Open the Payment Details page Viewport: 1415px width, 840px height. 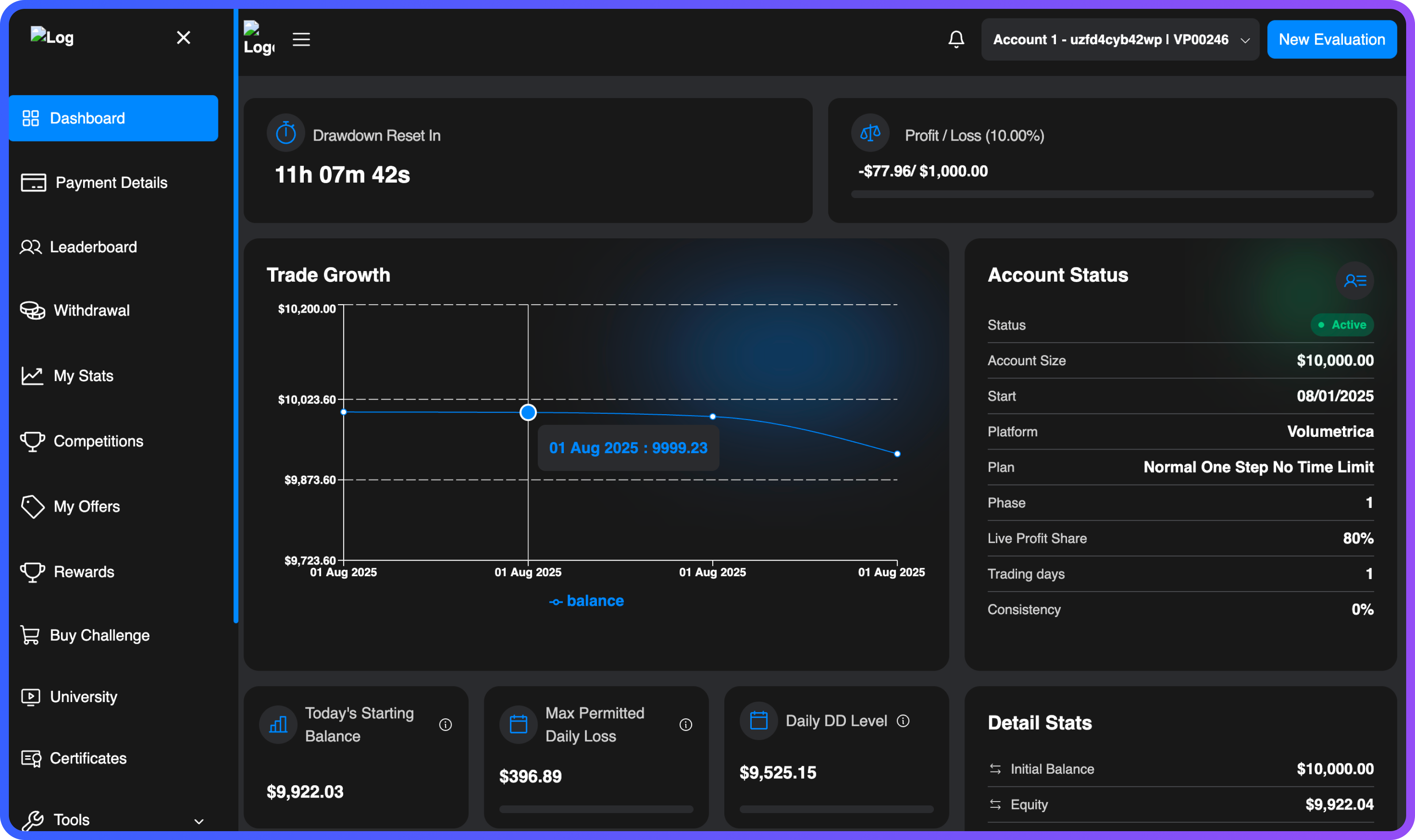[111, 182]
